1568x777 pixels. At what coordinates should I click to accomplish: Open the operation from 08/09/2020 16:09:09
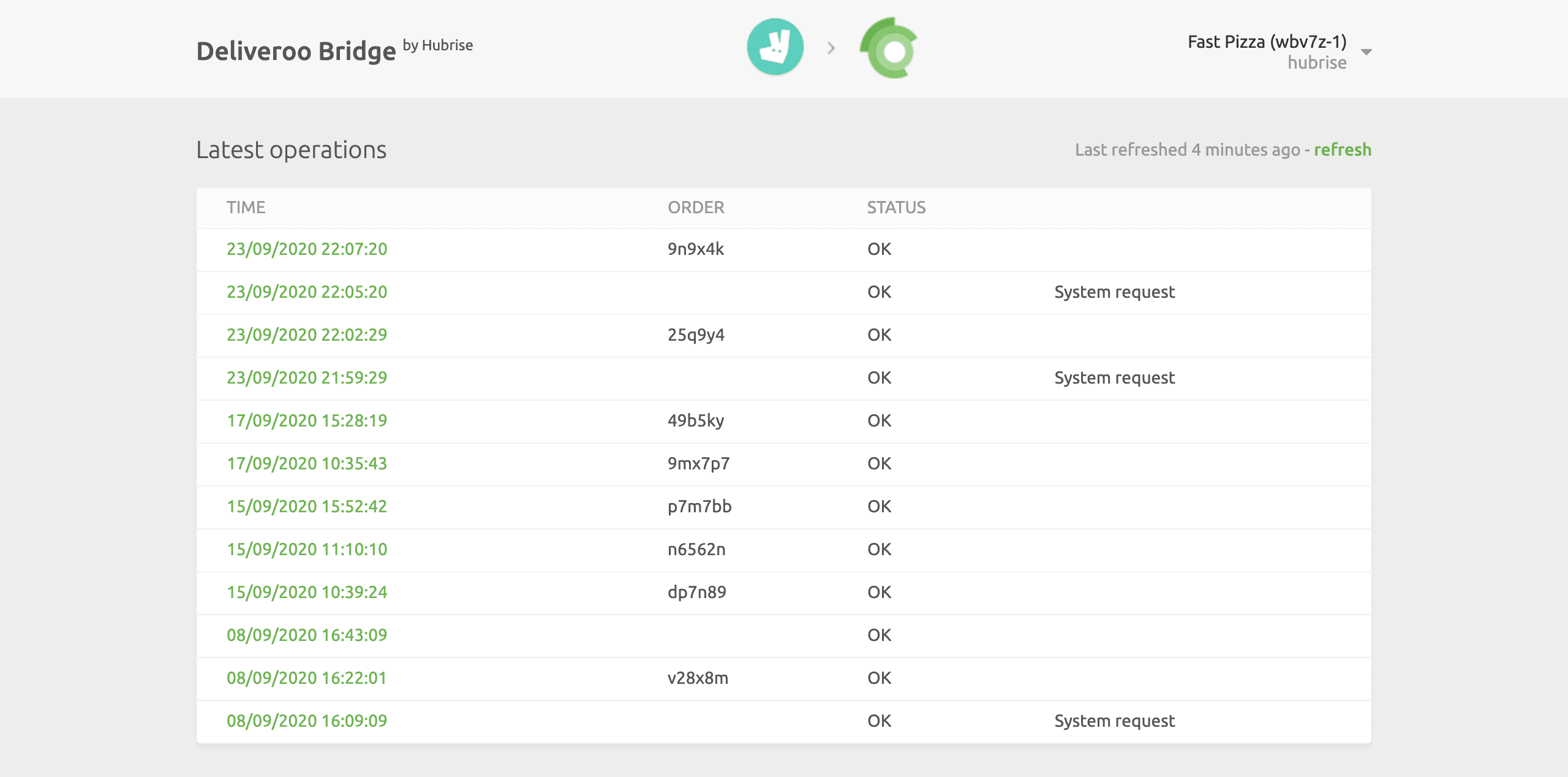click(x=307, y=721)
